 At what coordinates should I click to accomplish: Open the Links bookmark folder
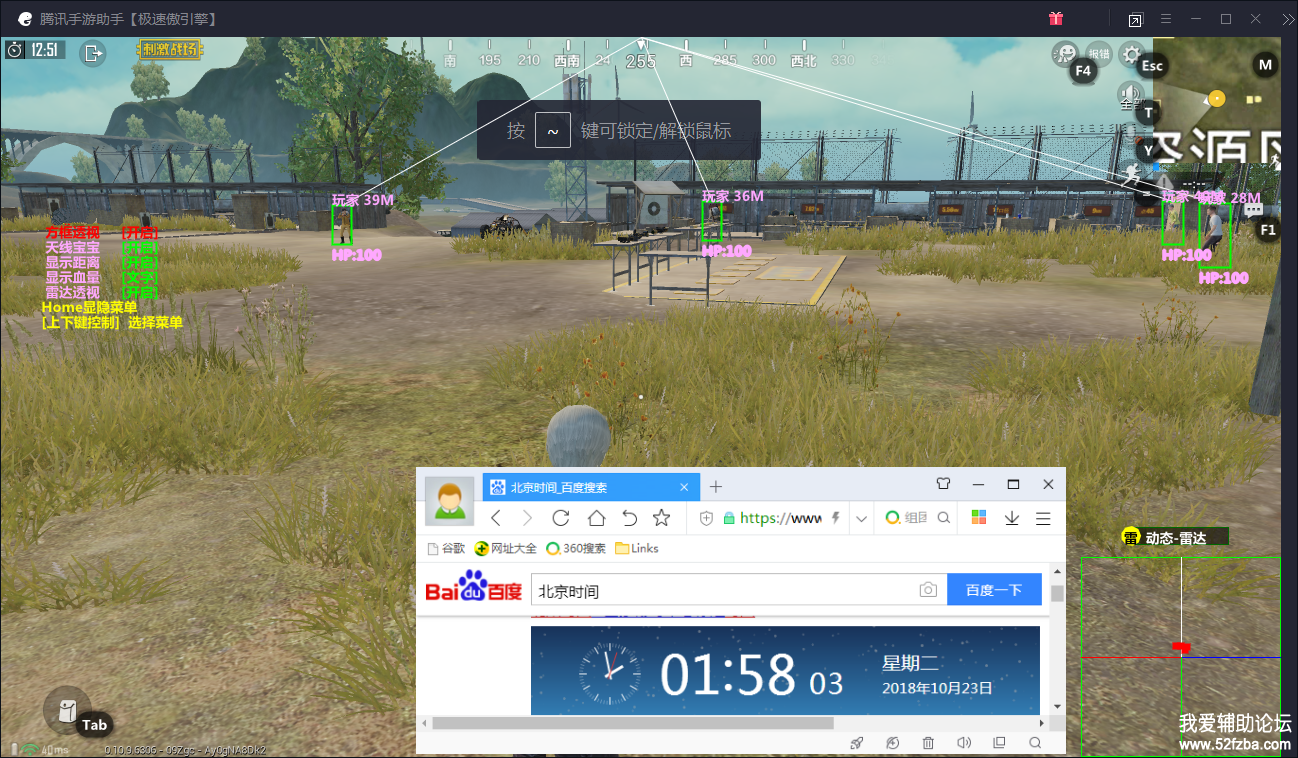(637, 548)
